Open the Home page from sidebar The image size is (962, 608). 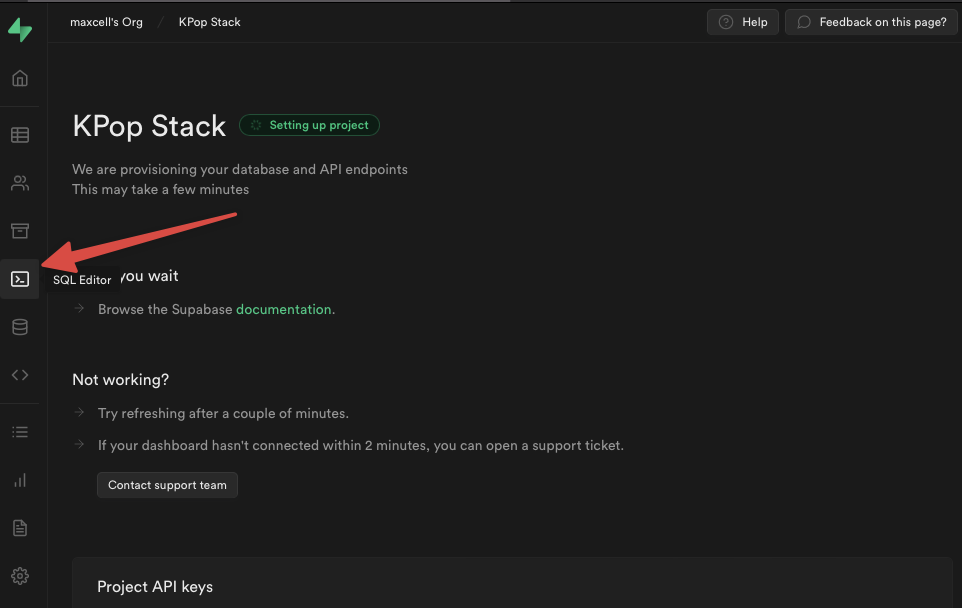pyautogui.click(x=20, y=79)
